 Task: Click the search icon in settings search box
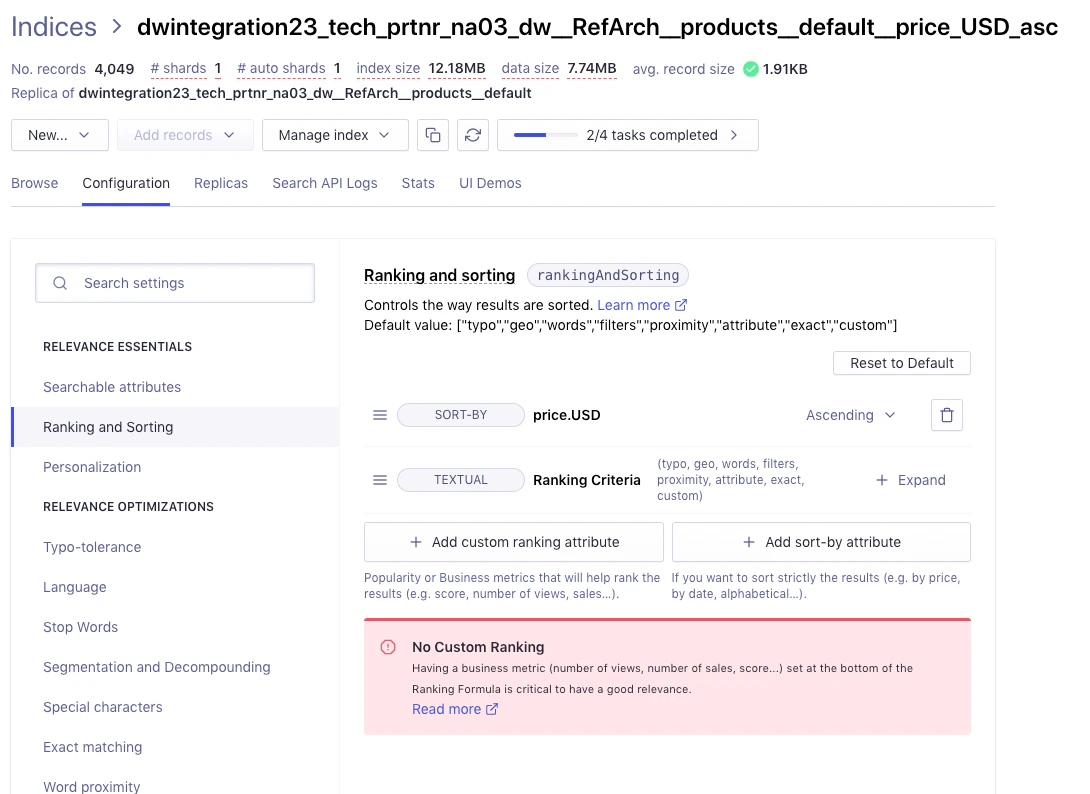60,283
